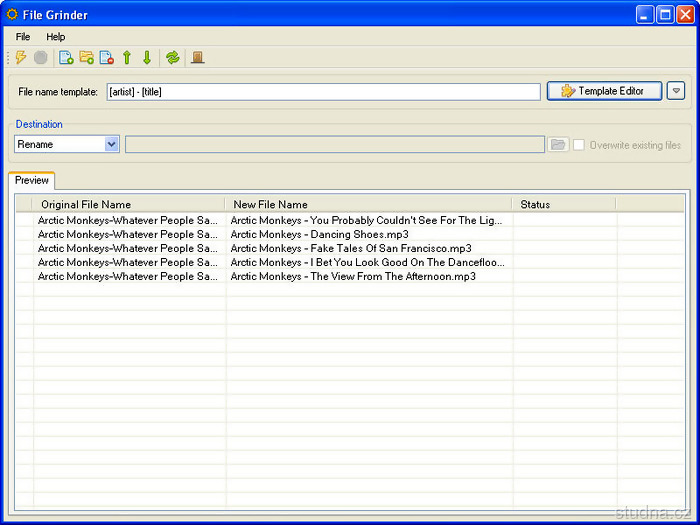Open the Help menu
Image resolution: width=700 pixels, height=525 pixels.
(56, 37)
